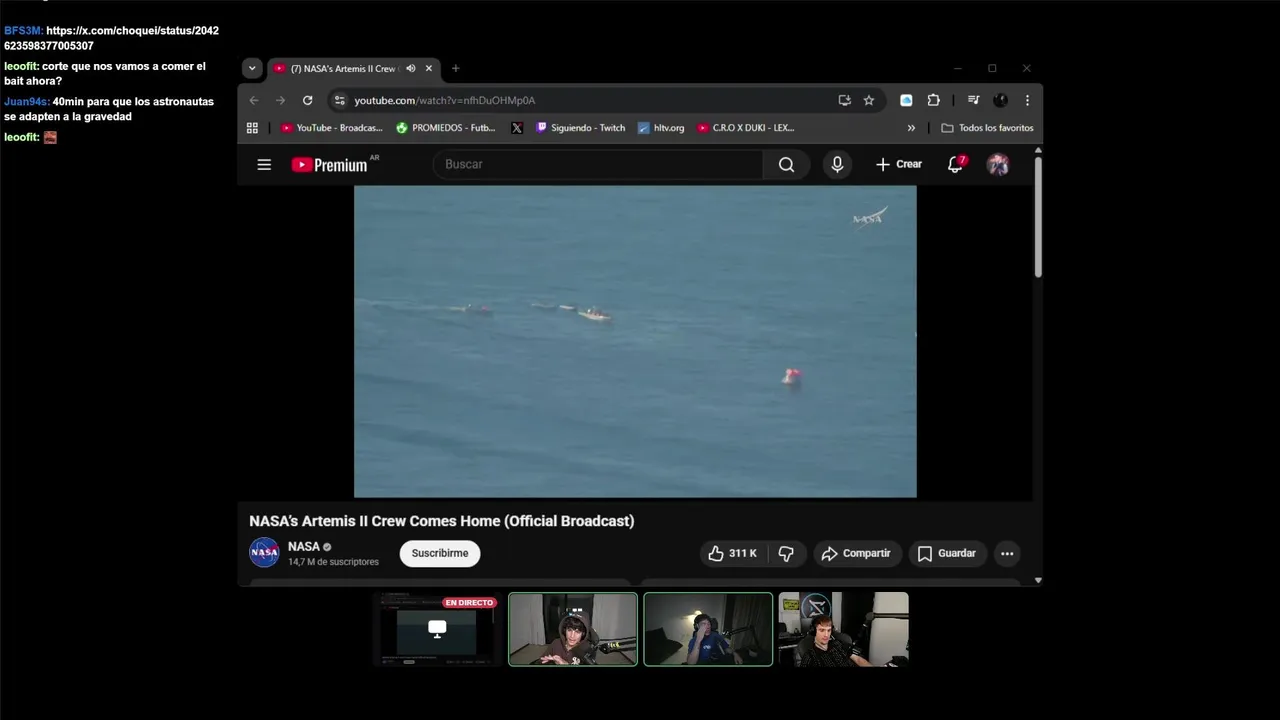Screen dimensions: 1280x720
Task: Click install app icon in address bar
Action: [x=845, y=100]
